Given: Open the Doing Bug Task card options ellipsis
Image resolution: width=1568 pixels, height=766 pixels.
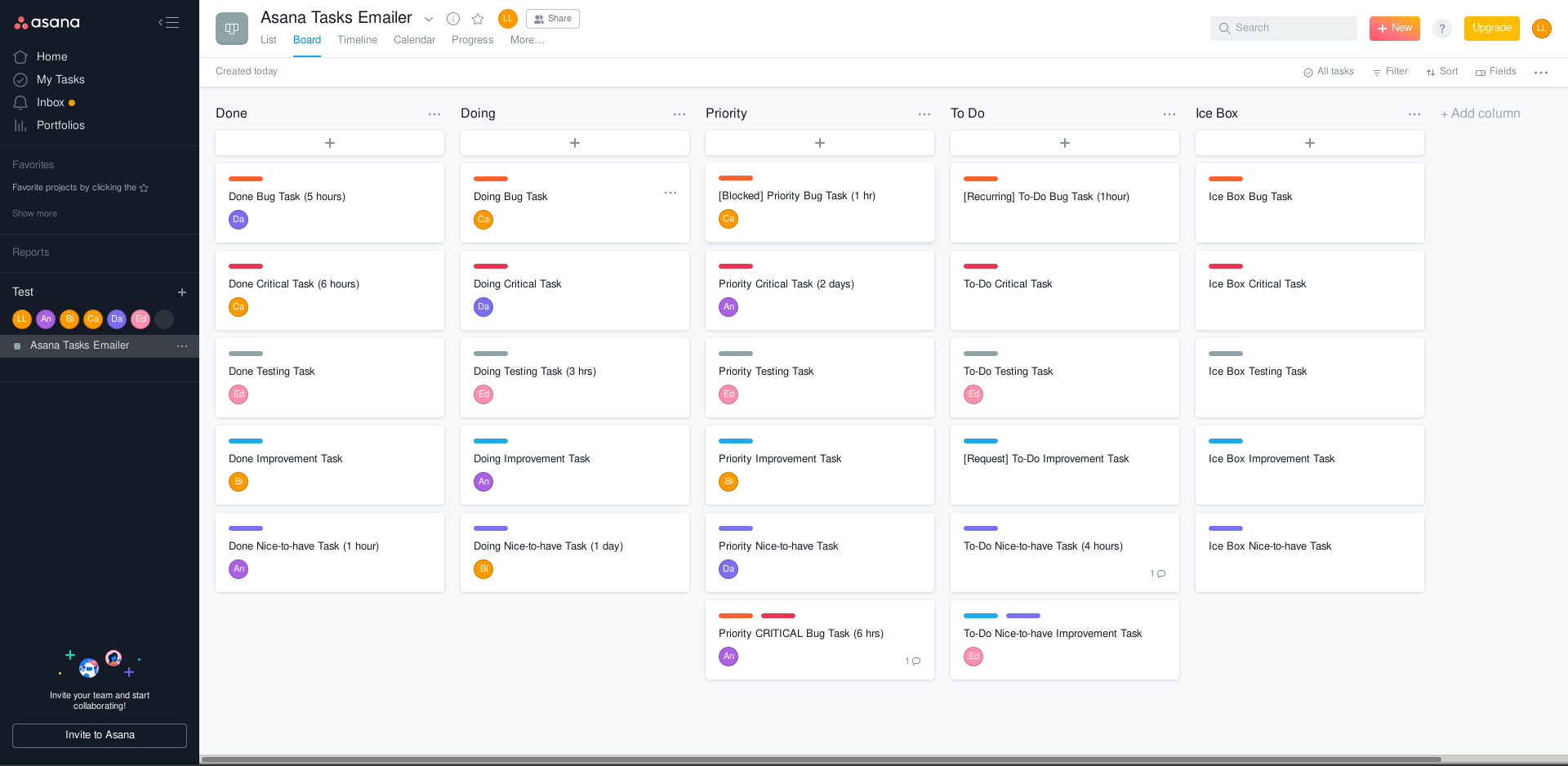Looking at the screenshot, I should [x=670, y=193].
